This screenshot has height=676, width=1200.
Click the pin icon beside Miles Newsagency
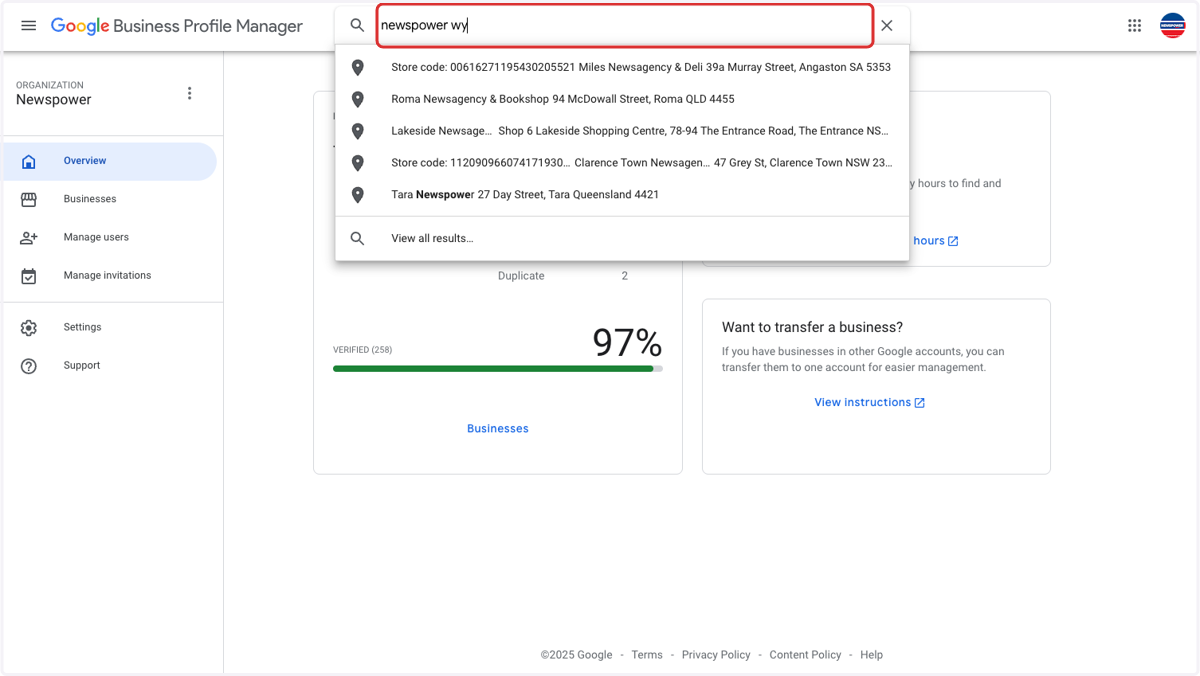[357, 68]
